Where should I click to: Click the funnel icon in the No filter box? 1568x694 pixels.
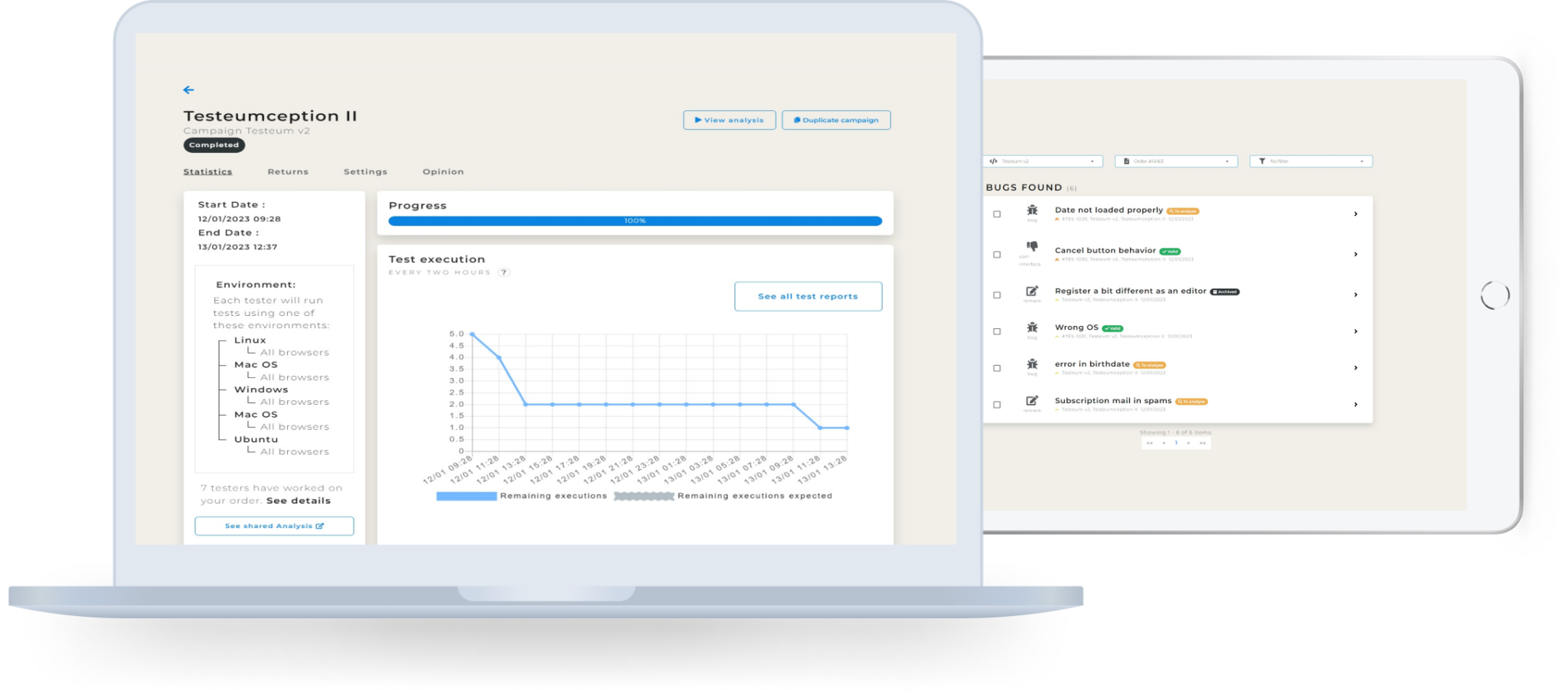pyautogui.click(x=1264, y=161)
